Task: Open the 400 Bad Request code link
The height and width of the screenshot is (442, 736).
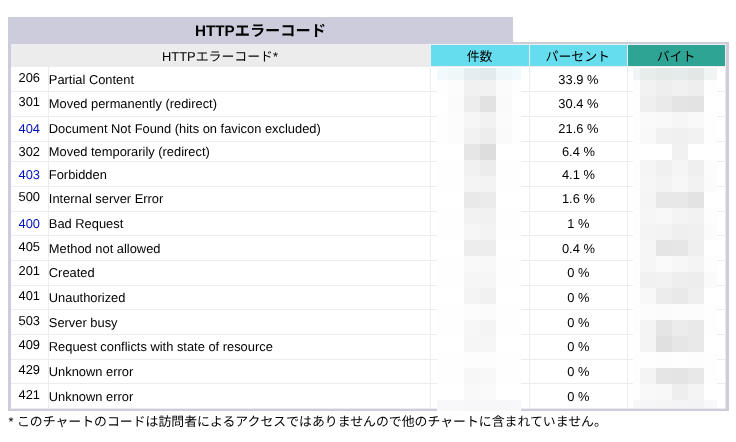Action: 29,224
